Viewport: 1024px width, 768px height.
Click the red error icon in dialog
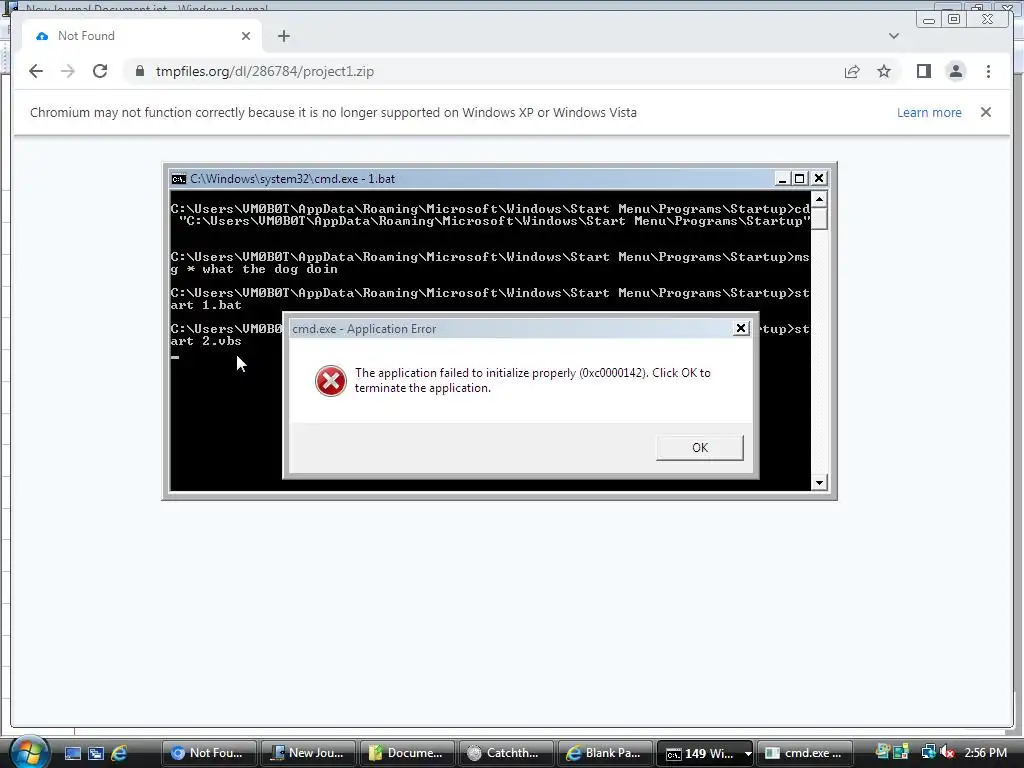click(331, 381)
